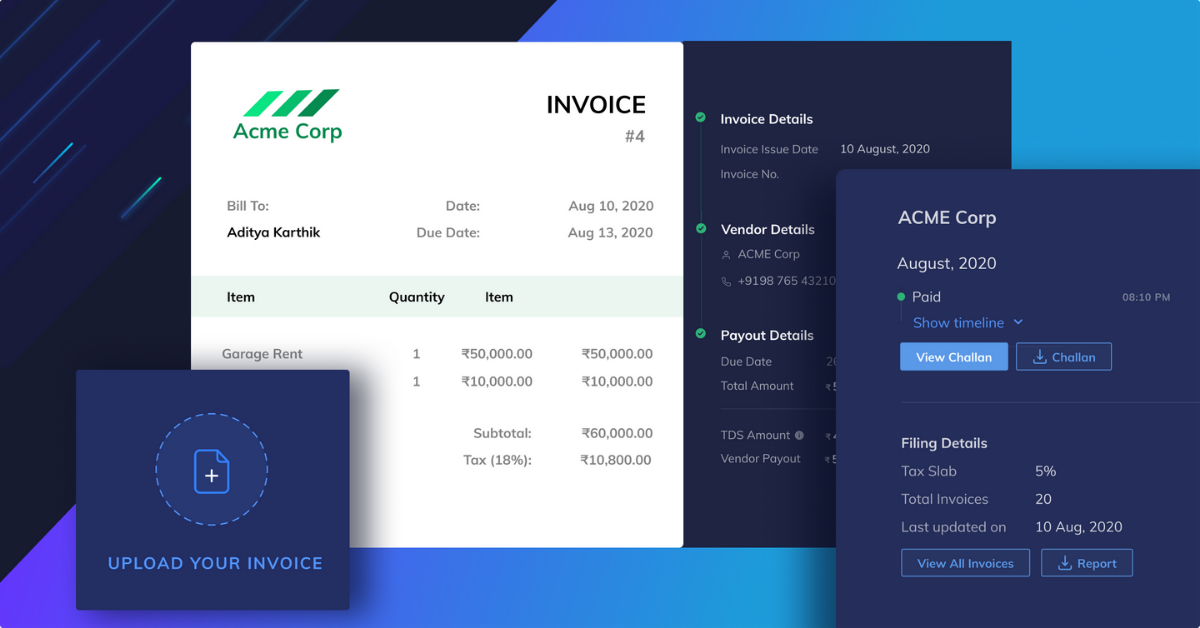The height and width of the screenshot is (628, 1200).
Task: Click the green check beside Payout Details
Action: point(701,334)
